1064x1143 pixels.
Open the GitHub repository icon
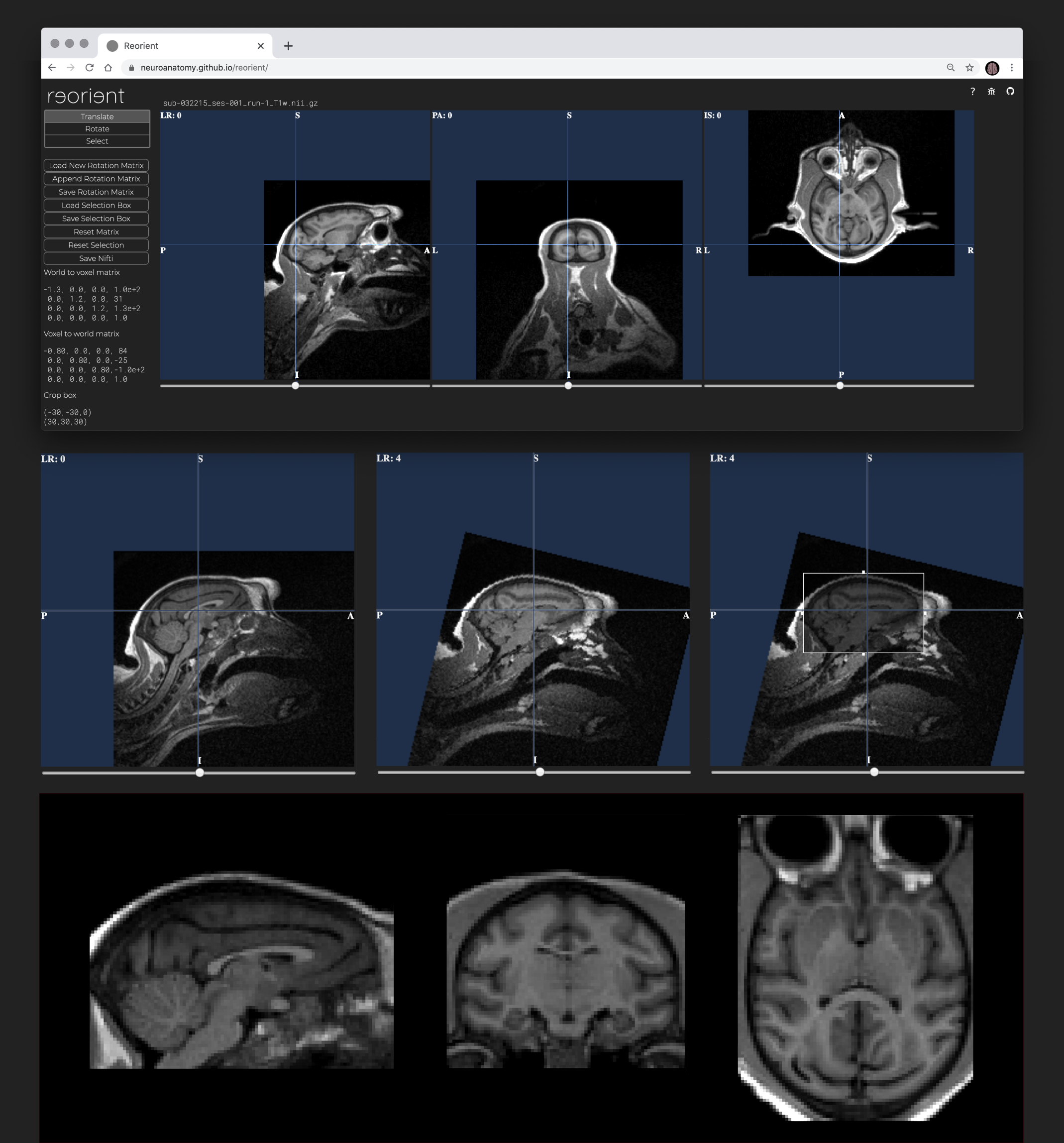[1010, 92]
